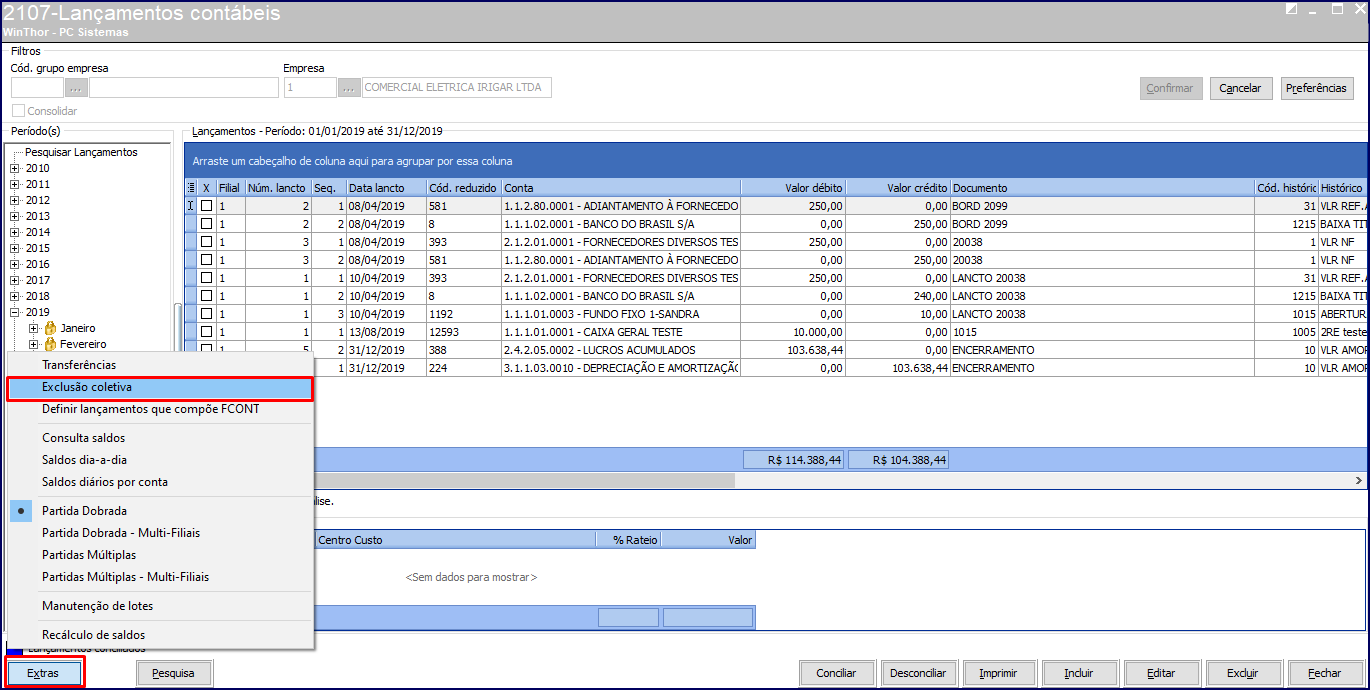
Task: Click the Cancelar filter button
Action: pos(1240,88)
